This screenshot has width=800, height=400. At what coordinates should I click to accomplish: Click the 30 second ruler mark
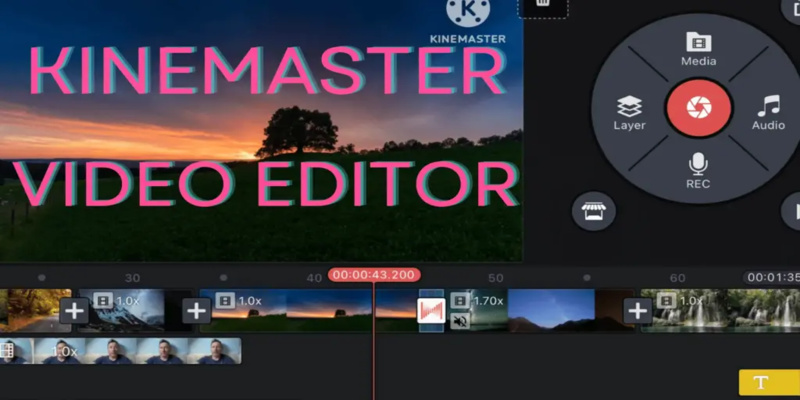(133, 278)
